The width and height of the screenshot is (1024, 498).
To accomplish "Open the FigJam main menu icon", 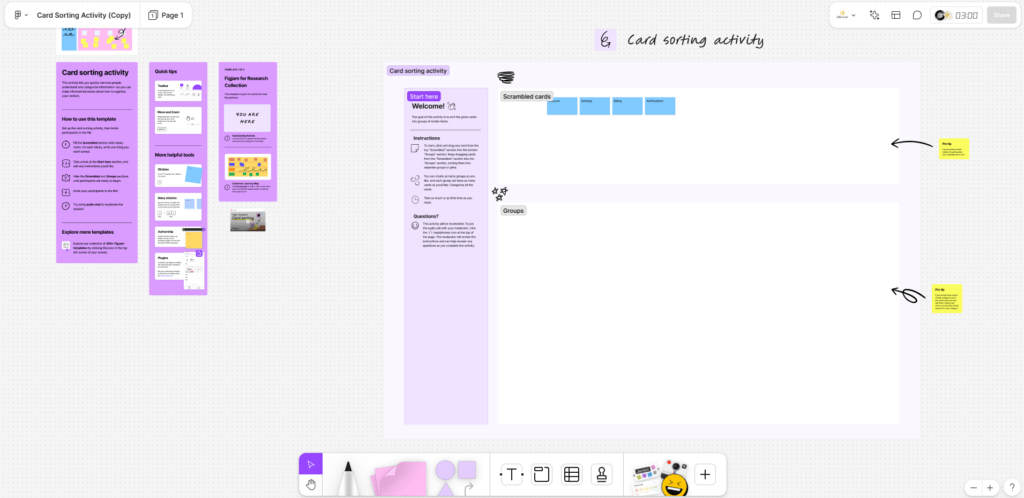I will coord(18,15).
